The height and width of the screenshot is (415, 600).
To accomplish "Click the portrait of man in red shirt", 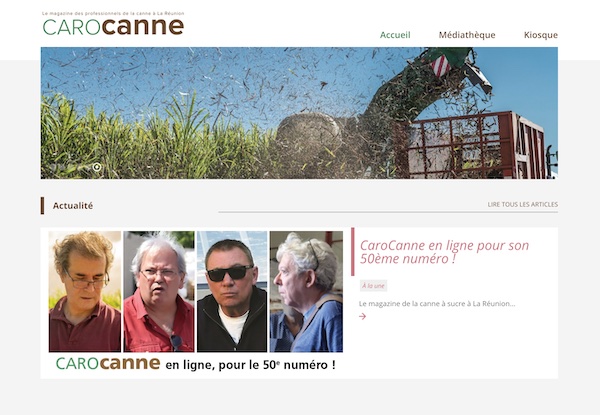I will (x=159, y=291).
